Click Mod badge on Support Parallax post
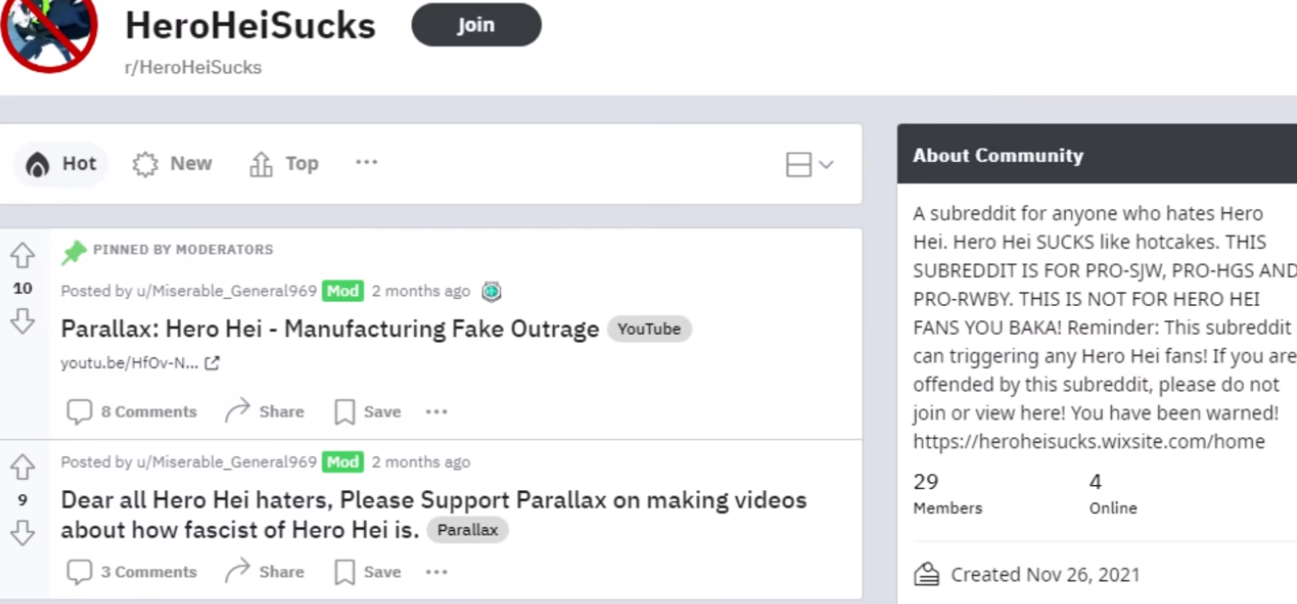This screenshot has height=604, width=1297. coord(343,462)
